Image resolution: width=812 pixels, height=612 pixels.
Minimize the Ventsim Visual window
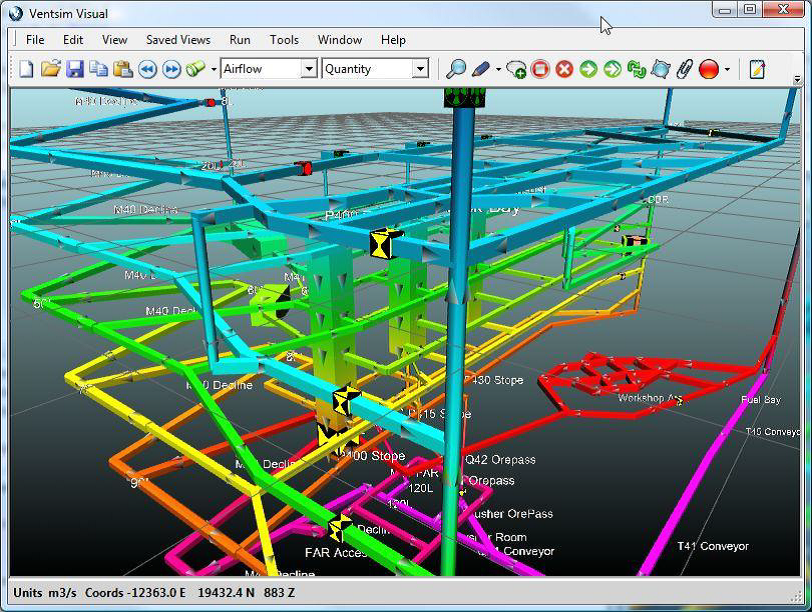click(x=725, y=10)
